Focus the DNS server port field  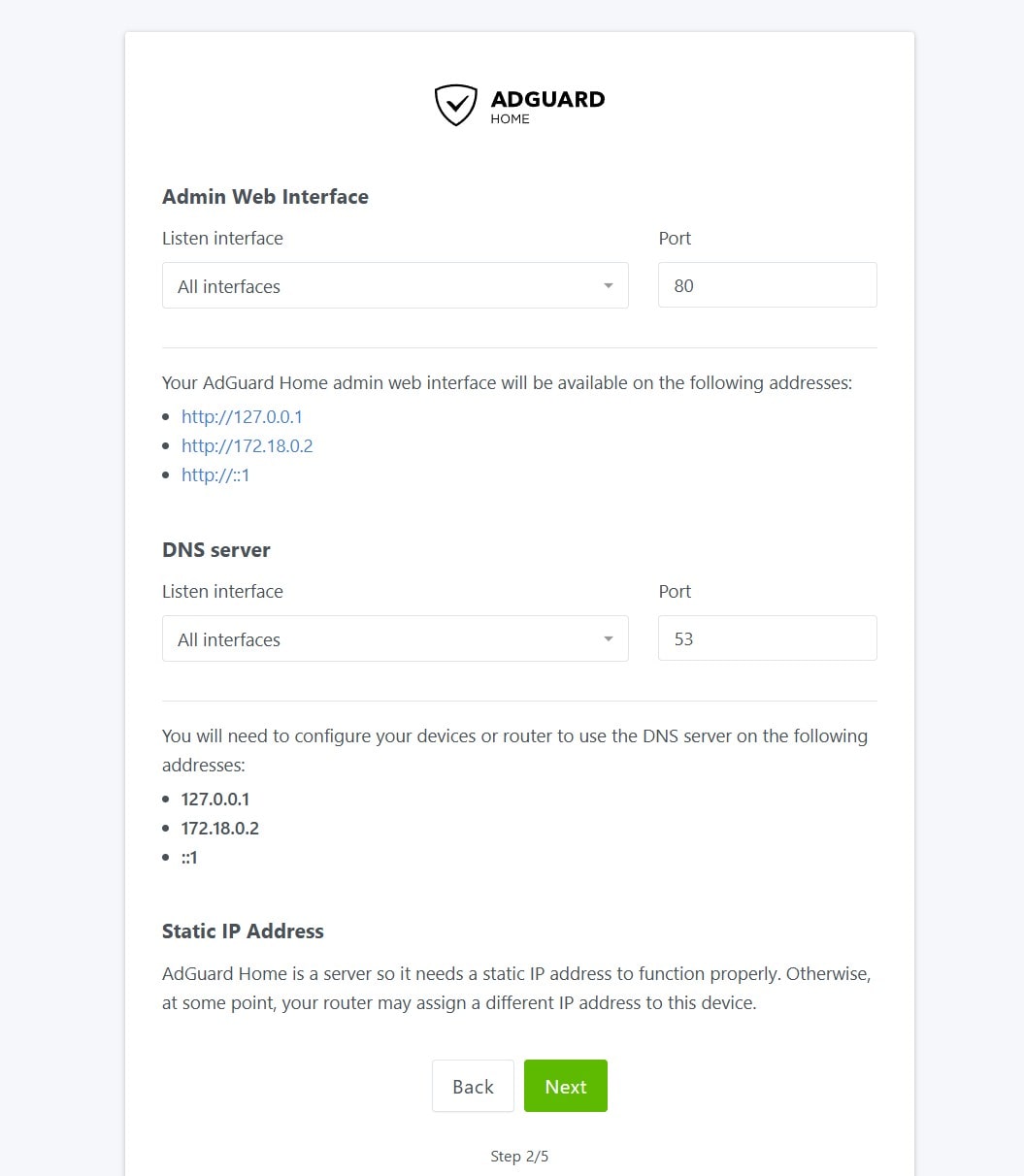coord(767,639)
